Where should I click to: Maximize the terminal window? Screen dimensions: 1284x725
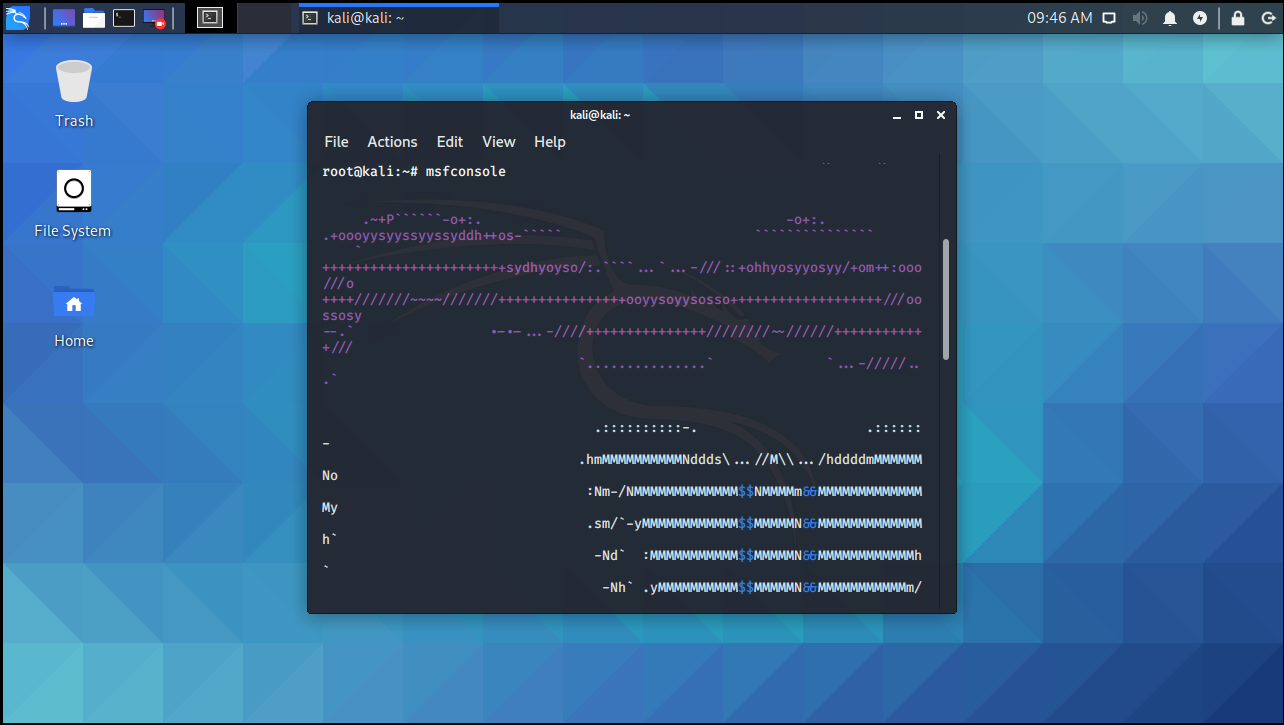[x=919, y=115]
